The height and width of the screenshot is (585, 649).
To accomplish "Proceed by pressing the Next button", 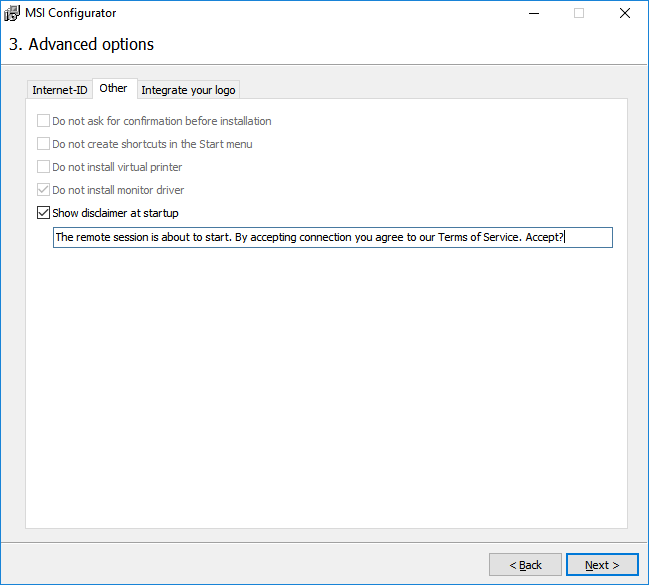I will [x=601, y=565].
